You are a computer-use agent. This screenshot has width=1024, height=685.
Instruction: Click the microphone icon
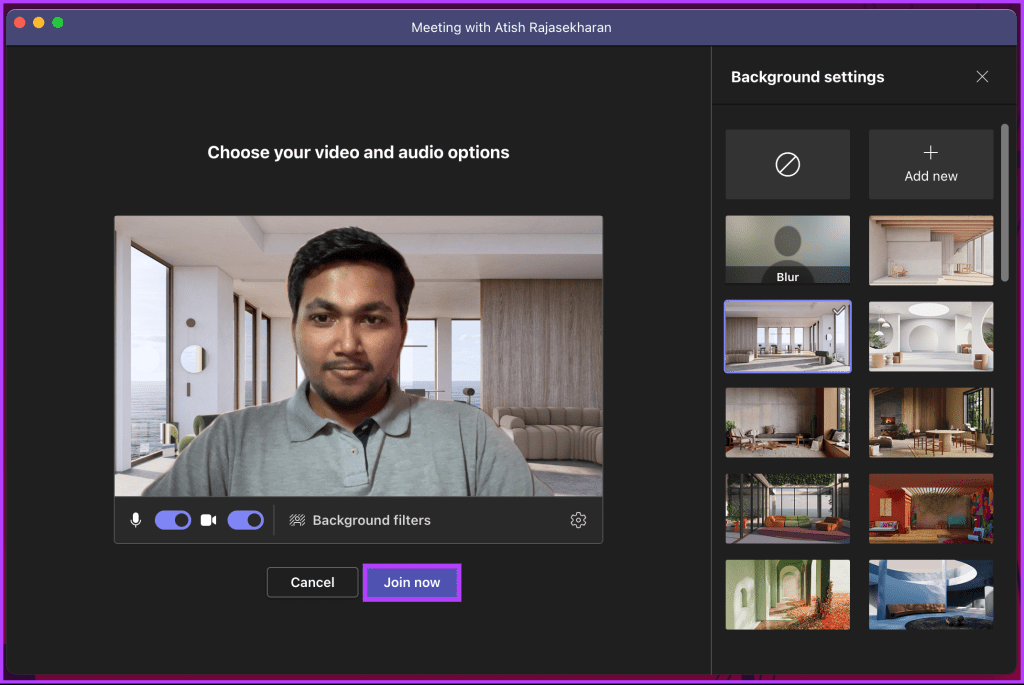[135, 520]
